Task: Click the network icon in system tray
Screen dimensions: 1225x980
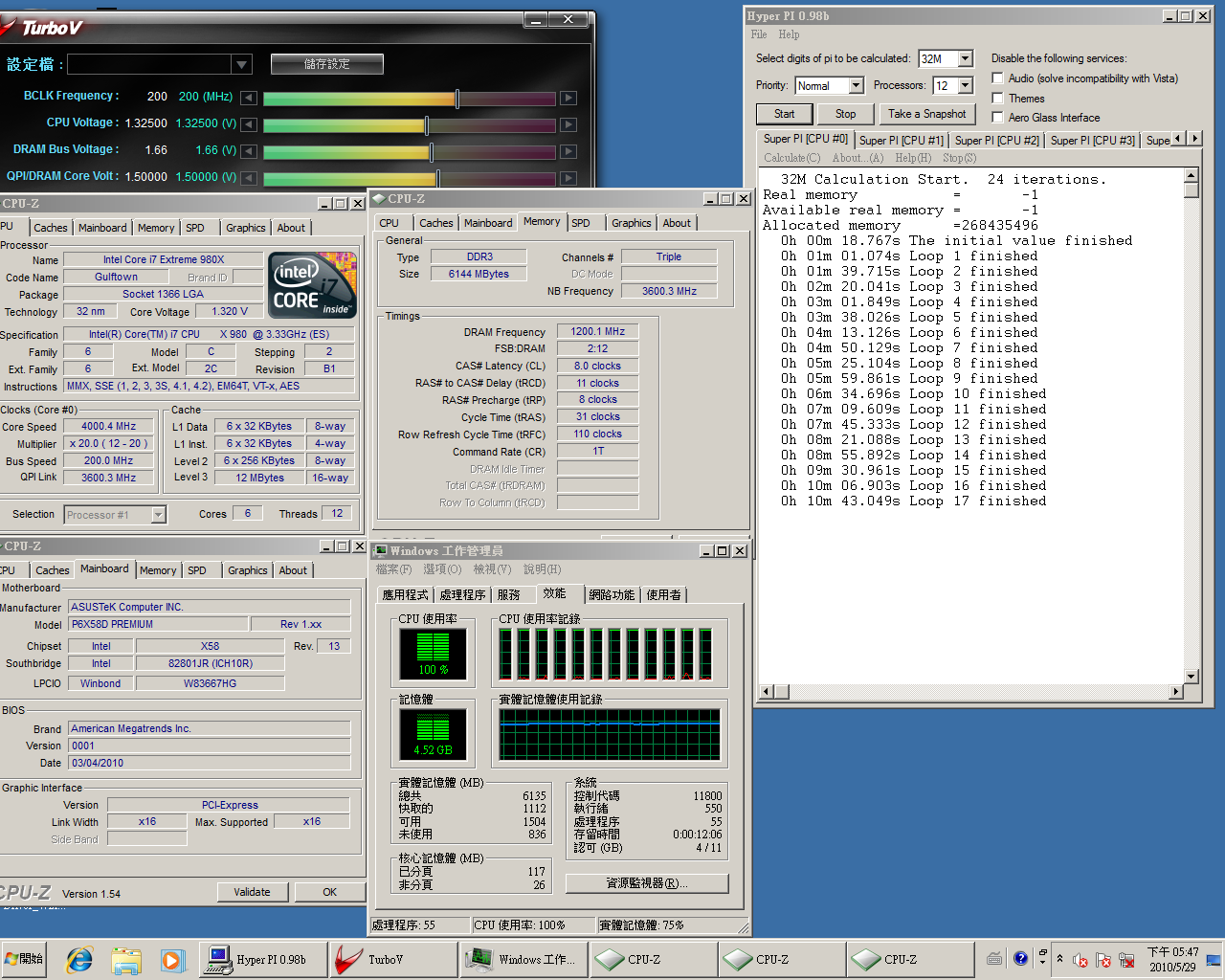Action: click(1126, 960)
